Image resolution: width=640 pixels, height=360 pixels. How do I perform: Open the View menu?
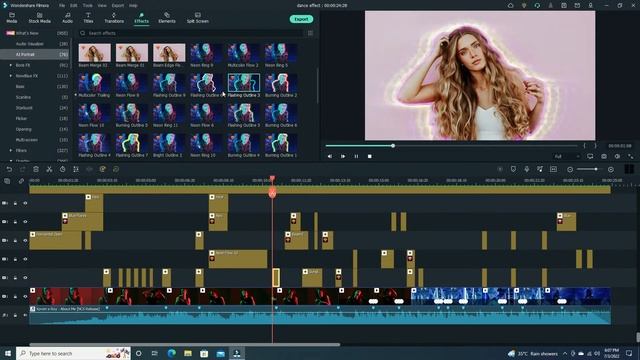point(102,6)
